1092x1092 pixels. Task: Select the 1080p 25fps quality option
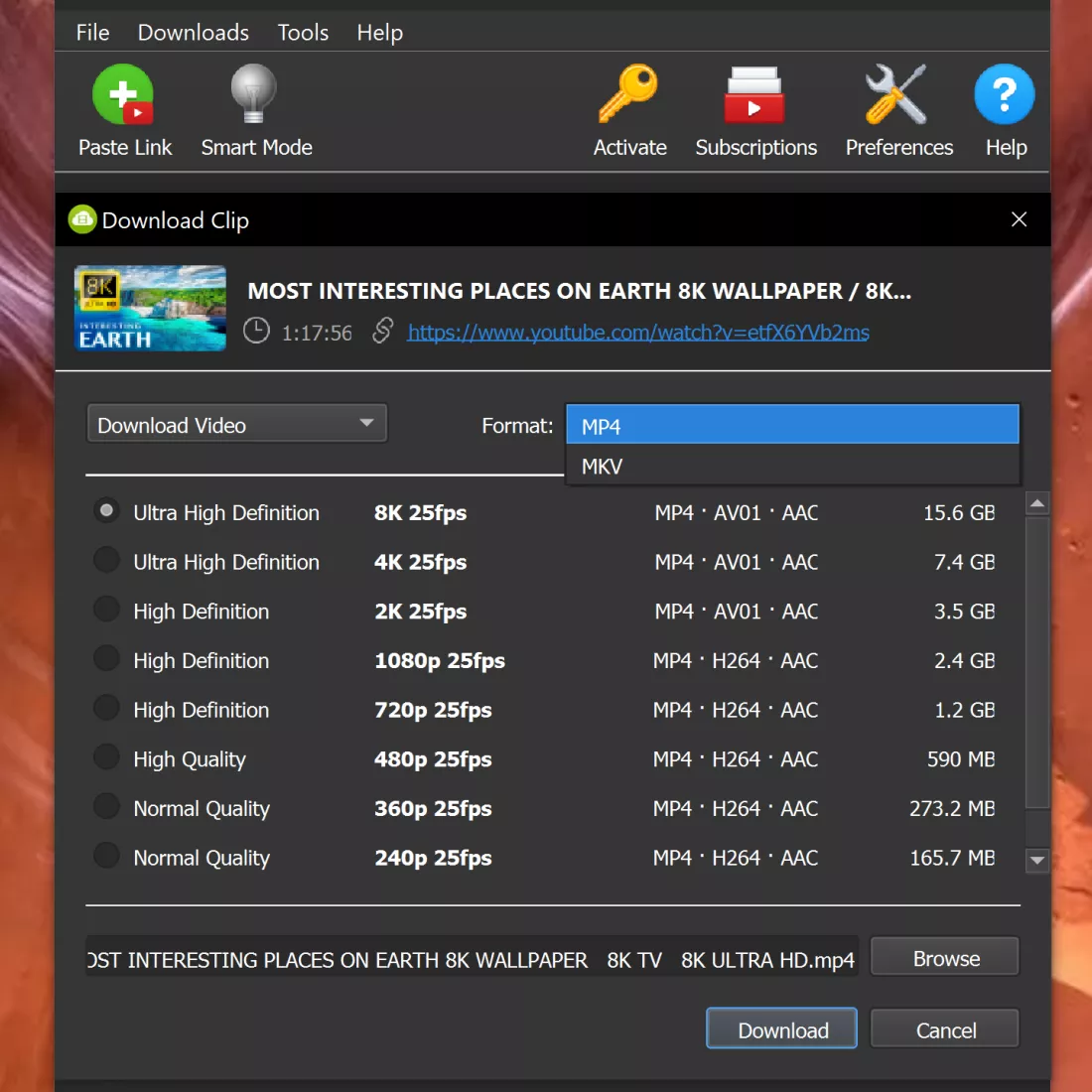pyautogui.click(x=106, y=659)
